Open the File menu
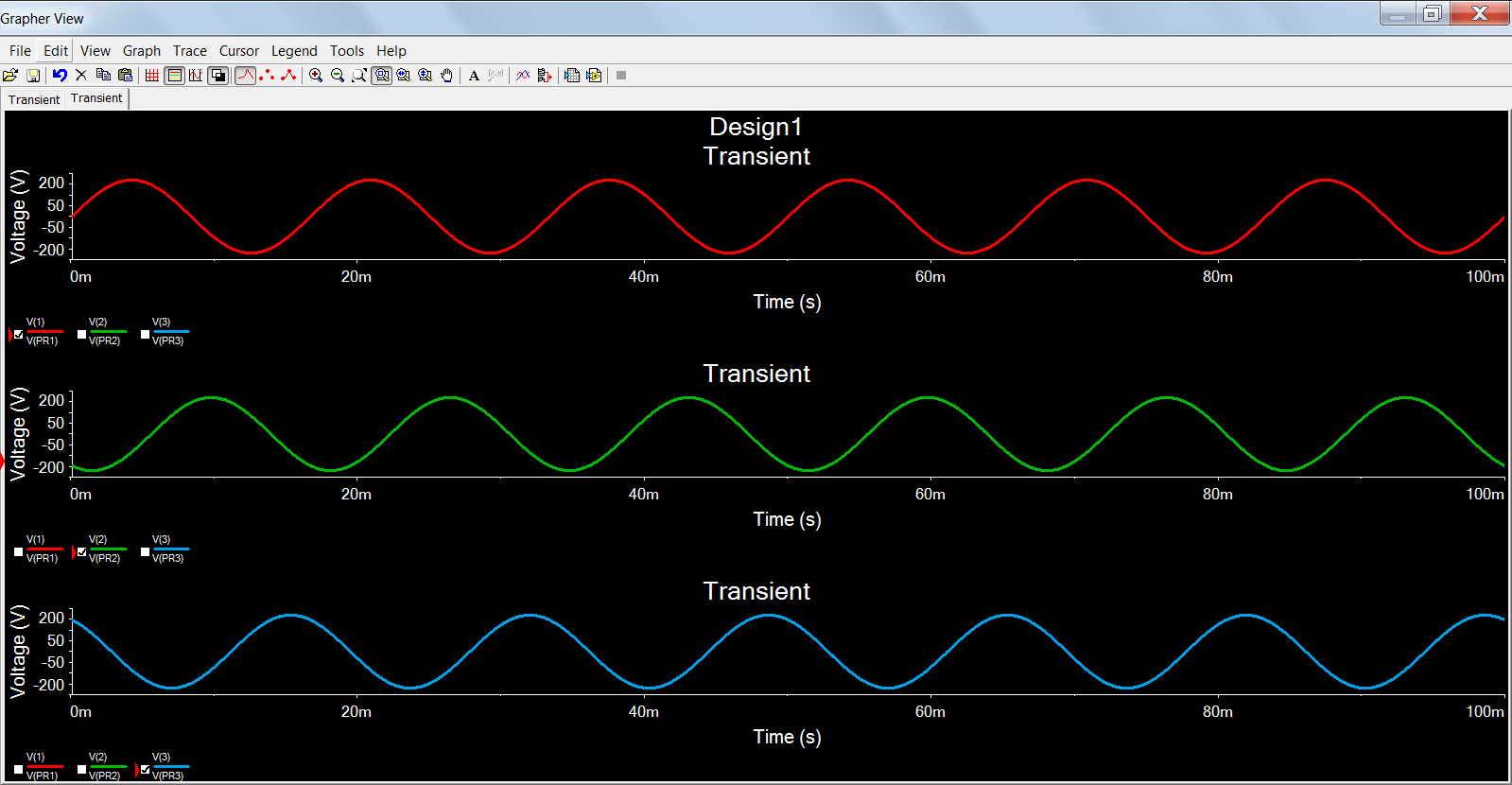Screen dimensions: 1512x785 point(20,51)
